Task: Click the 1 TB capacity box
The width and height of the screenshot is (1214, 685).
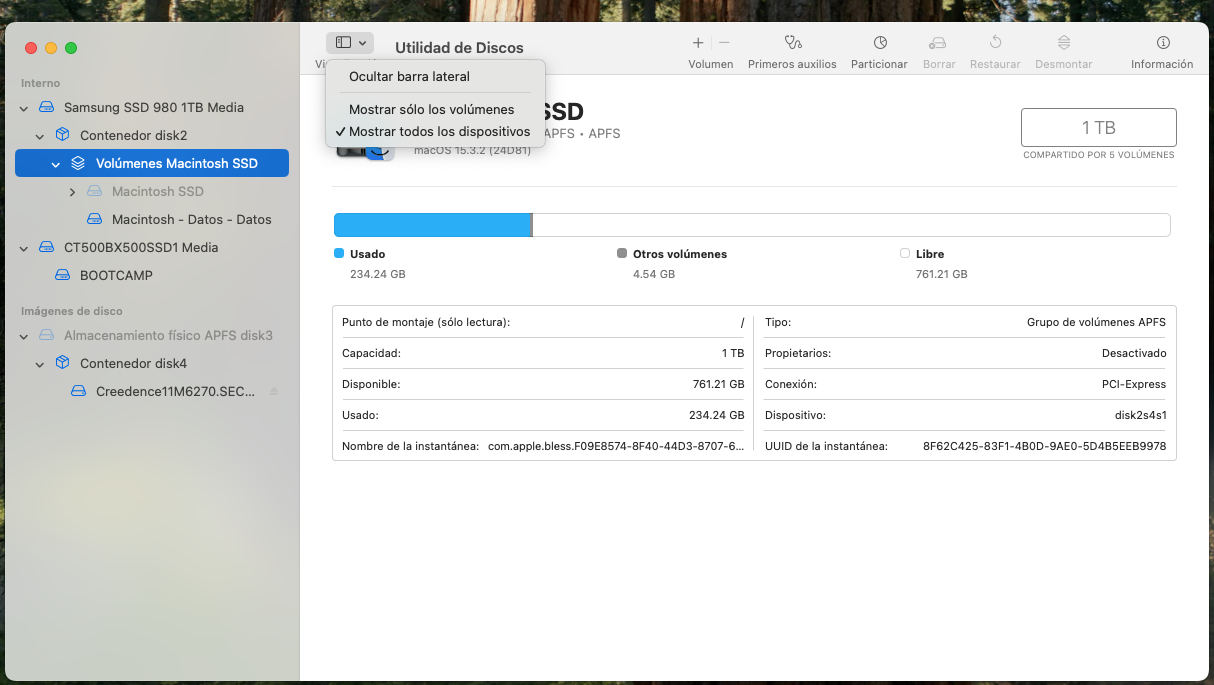Action: [1098, 128]
